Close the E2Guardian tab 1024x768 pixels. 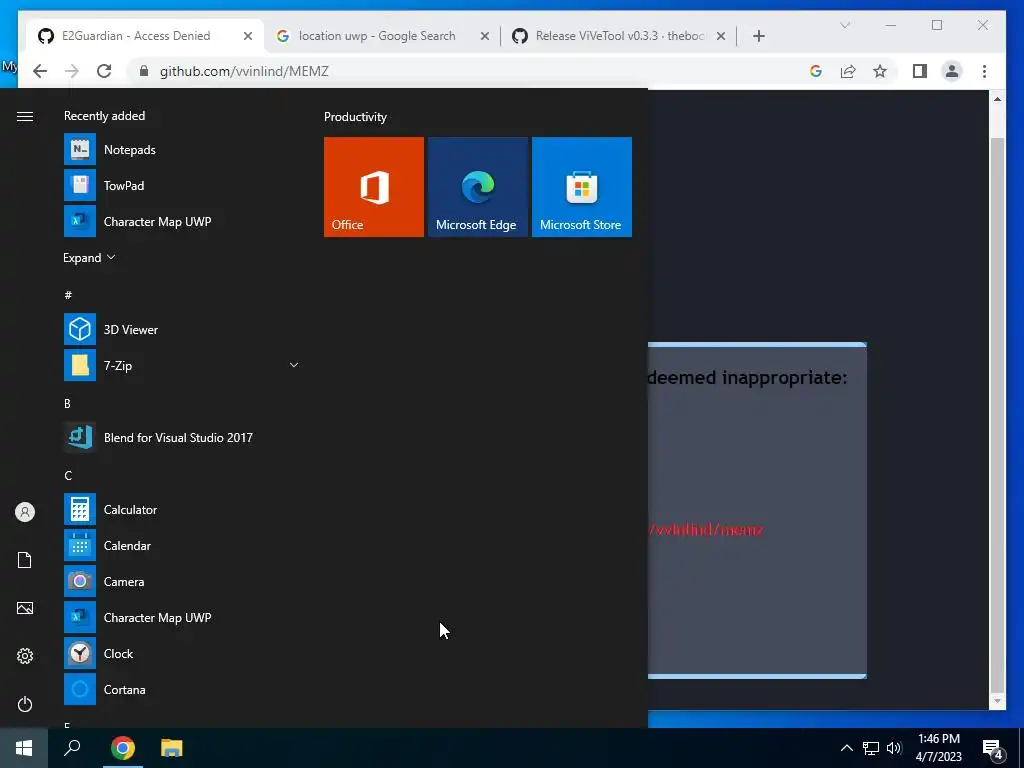click(248, 37)
